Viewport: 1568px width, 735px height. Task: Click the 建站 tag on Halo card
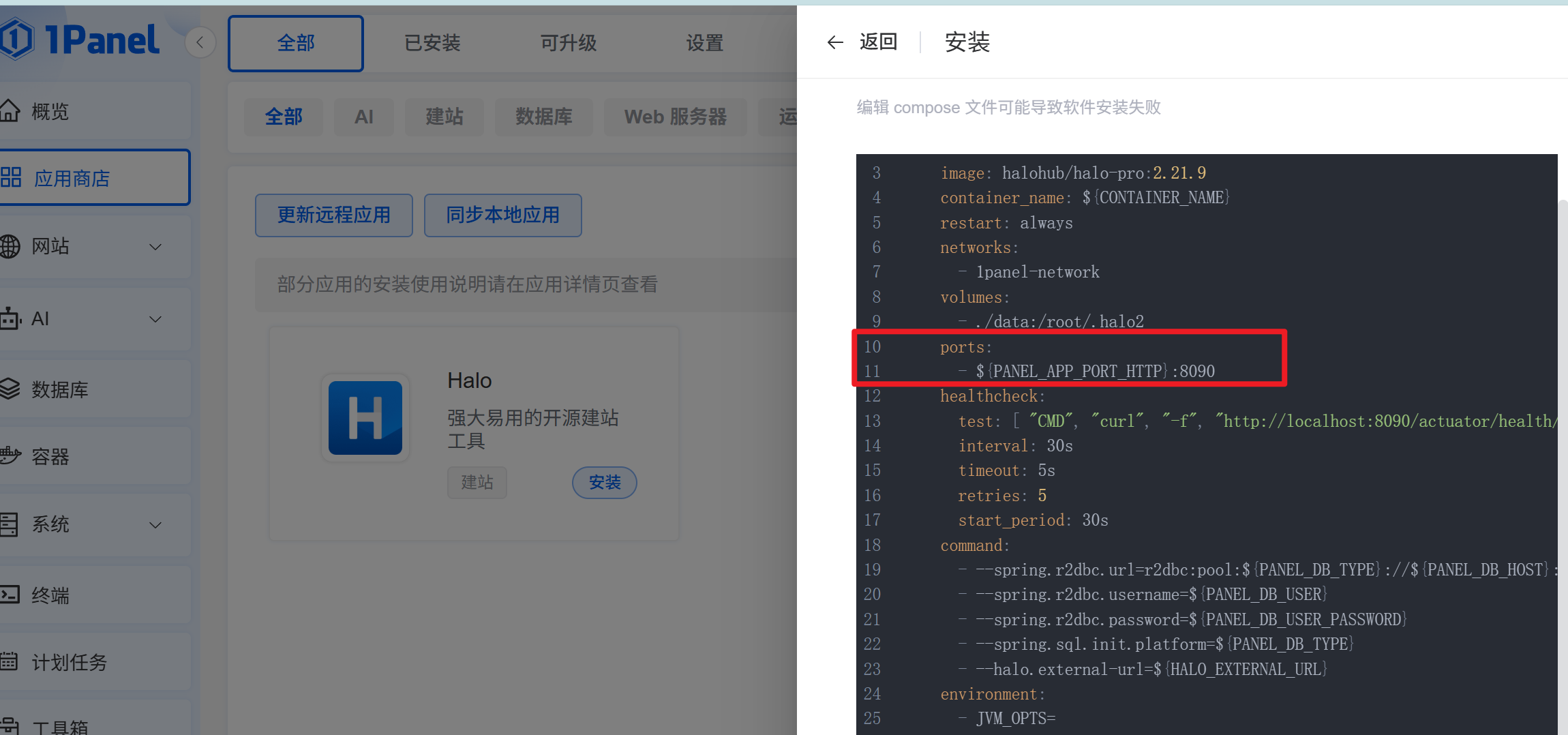477,483
